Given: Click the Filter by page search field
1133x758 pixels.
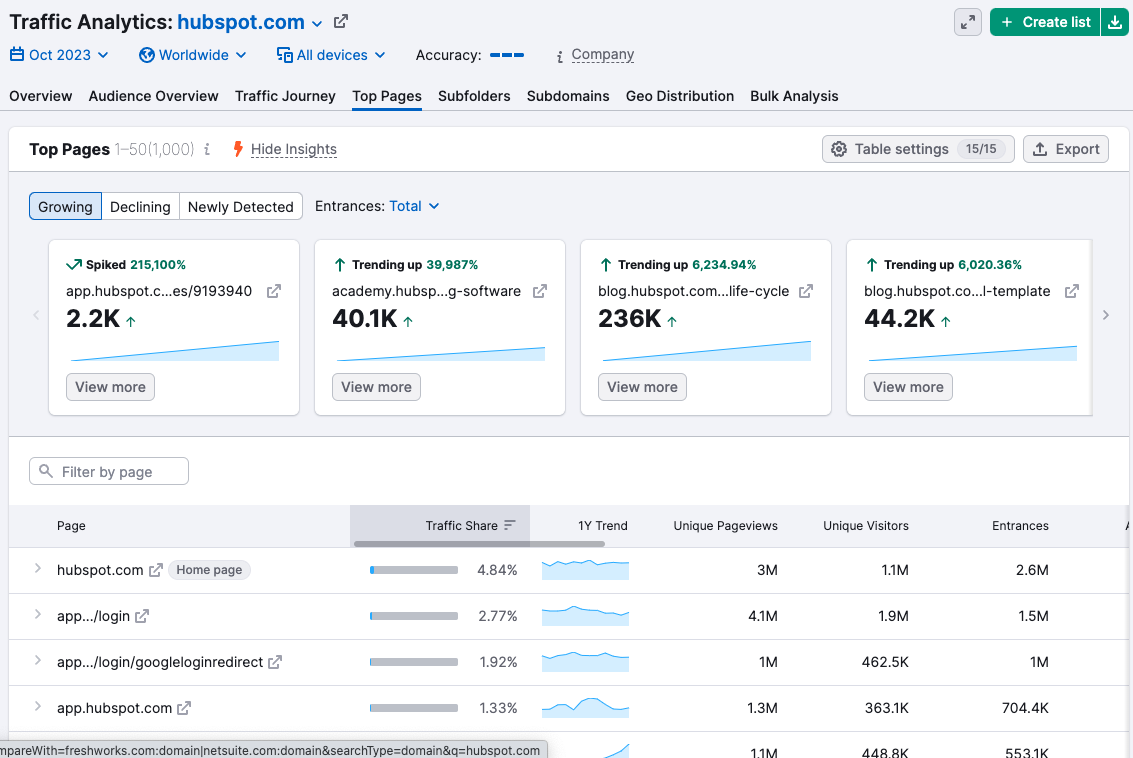Looking at the screenshot, I should [108, 470].
